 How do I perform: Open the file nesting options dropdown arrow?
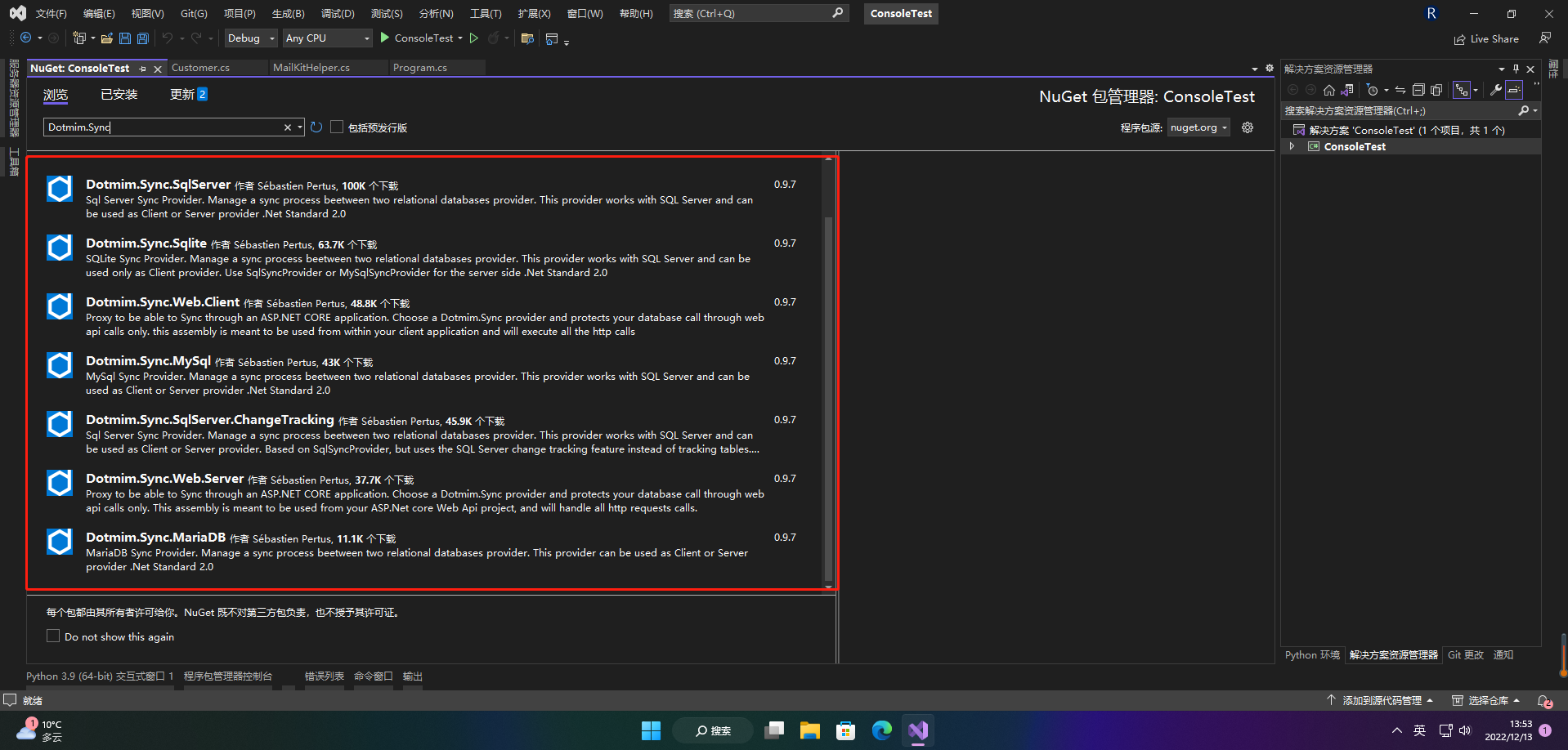pos(1475,91)
